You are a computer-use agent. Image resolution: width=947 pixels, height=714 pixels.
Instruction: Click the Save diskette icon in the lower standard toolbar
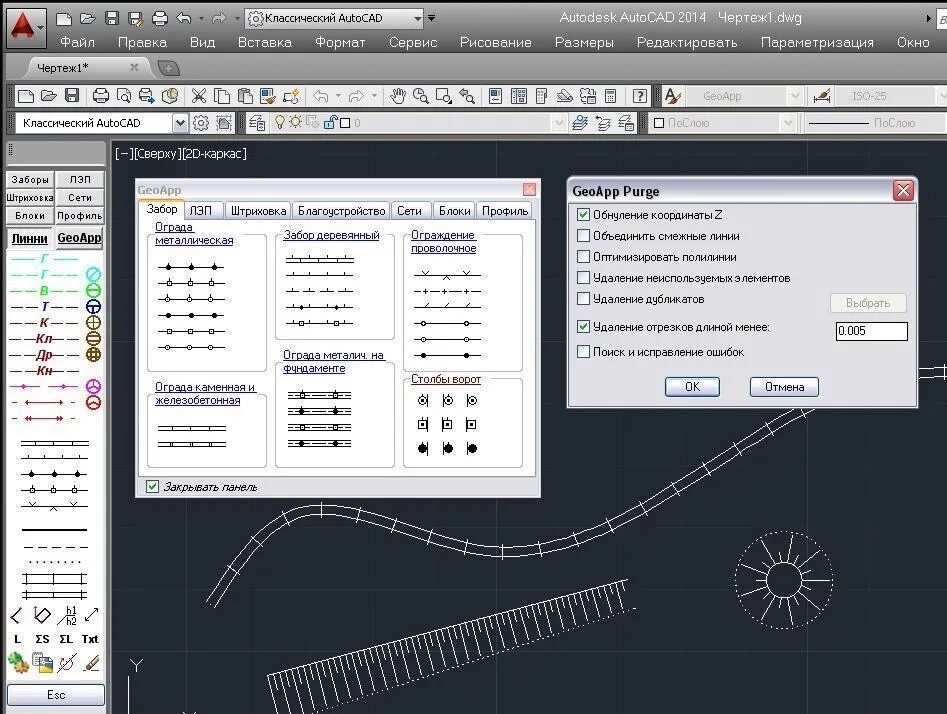(72, 95)
